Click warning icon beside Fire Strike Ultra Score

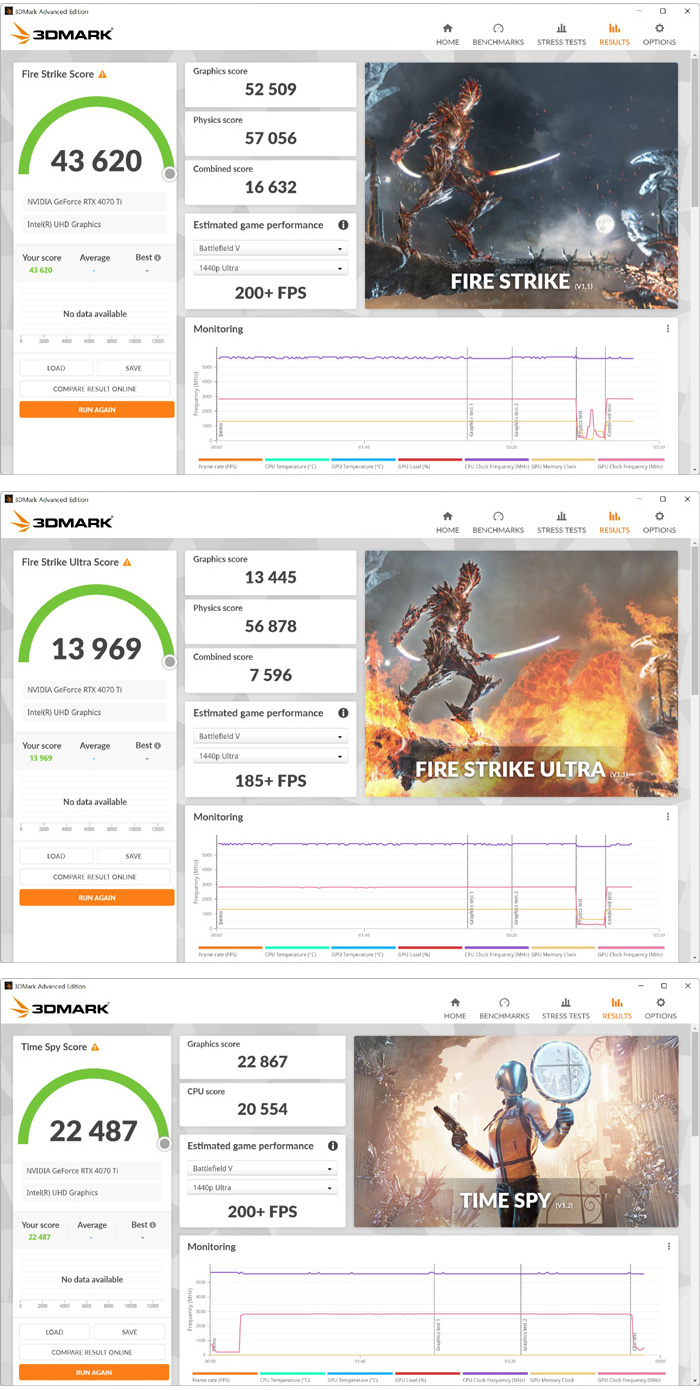(127, 563)
